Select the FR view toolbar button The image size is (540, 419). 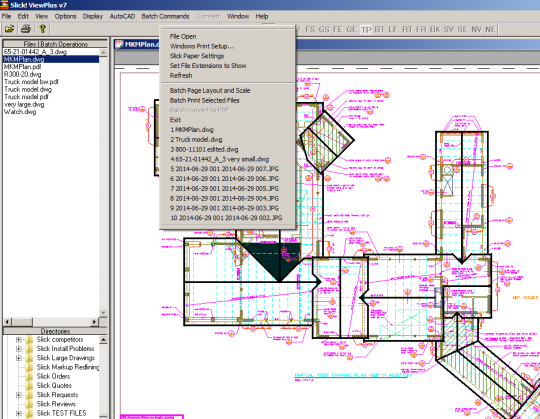point(421,30)
